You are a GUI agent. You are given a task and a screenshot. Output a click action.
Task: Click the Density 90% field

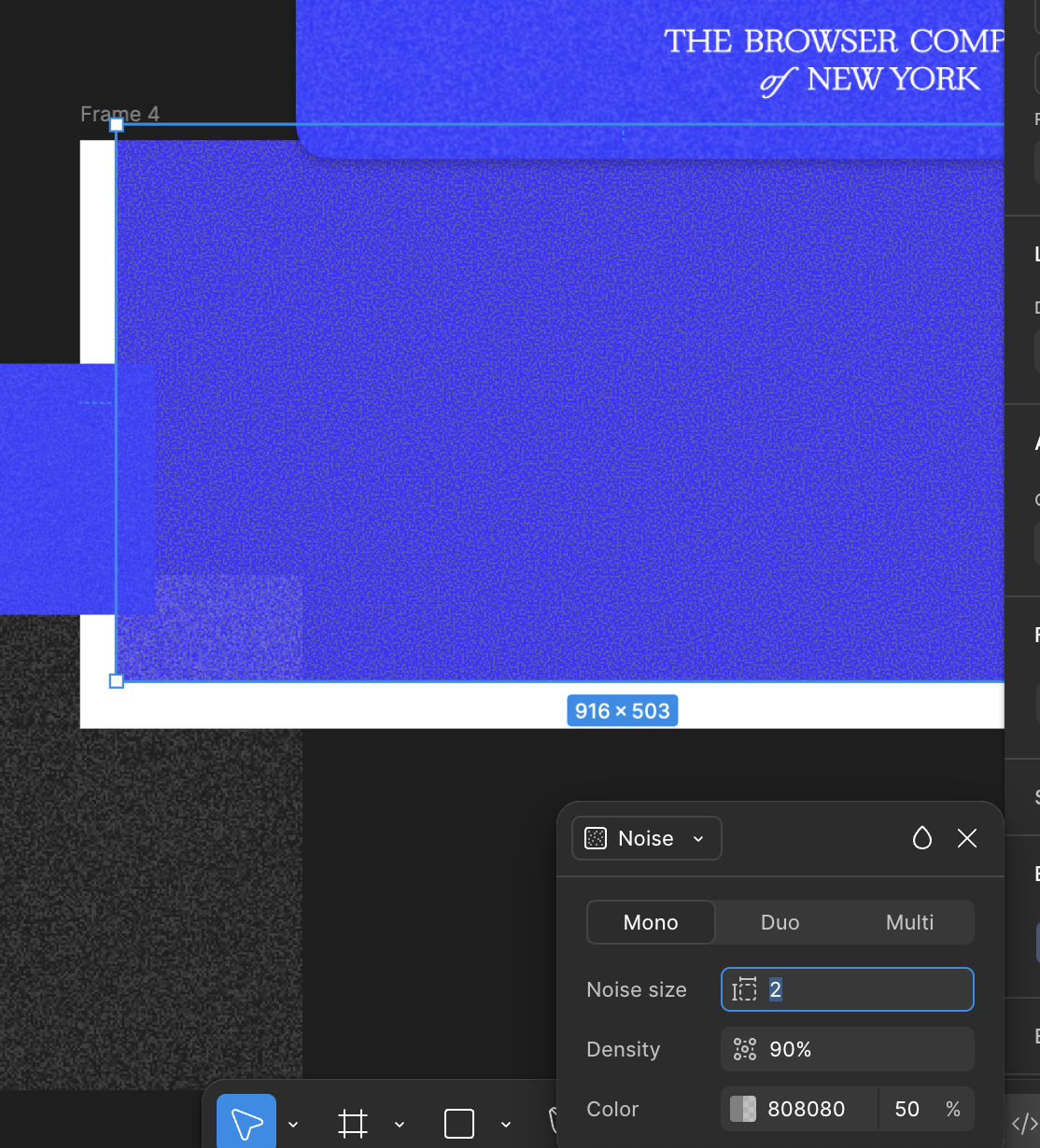[x=848, y=1049]
